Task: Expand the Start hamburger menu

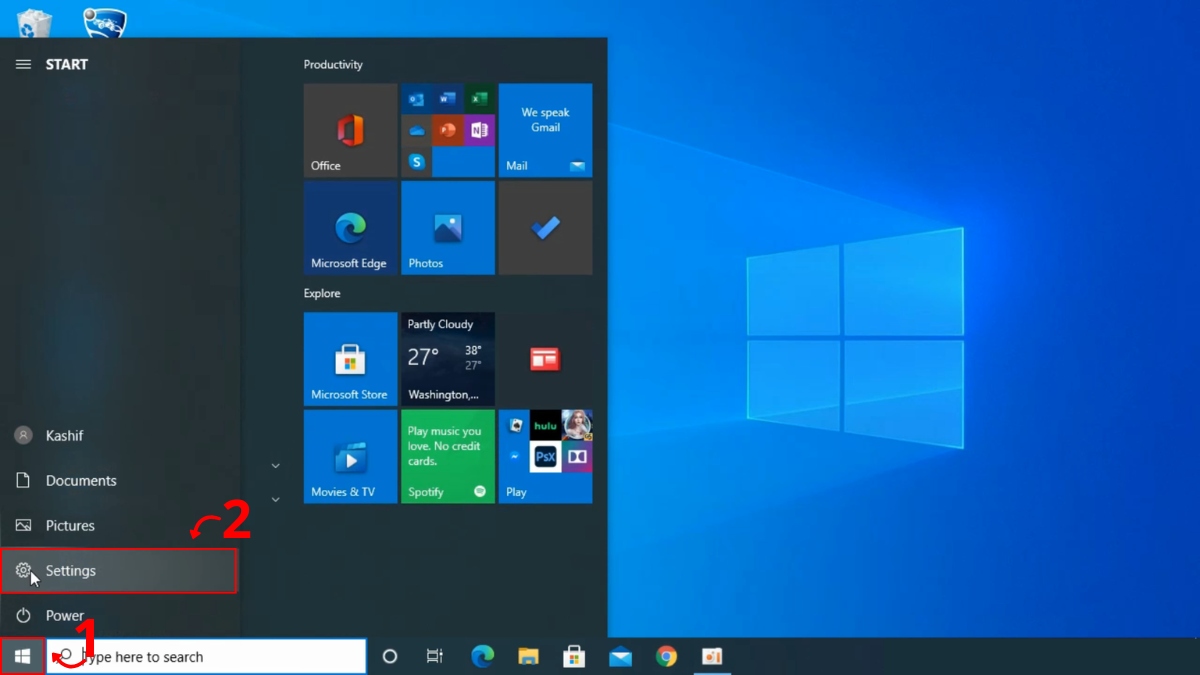Action: pos(23,64)
